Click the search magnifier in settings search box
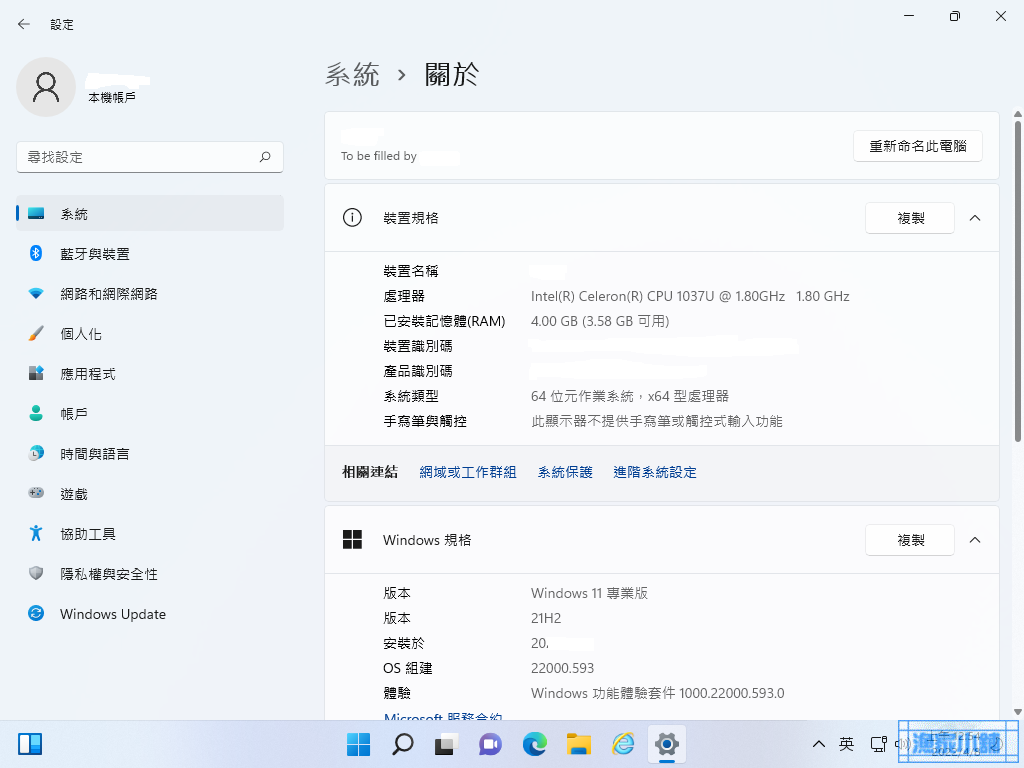This screenshot has height=768, width=1024. pyautogui.click(x=265, y=157)
